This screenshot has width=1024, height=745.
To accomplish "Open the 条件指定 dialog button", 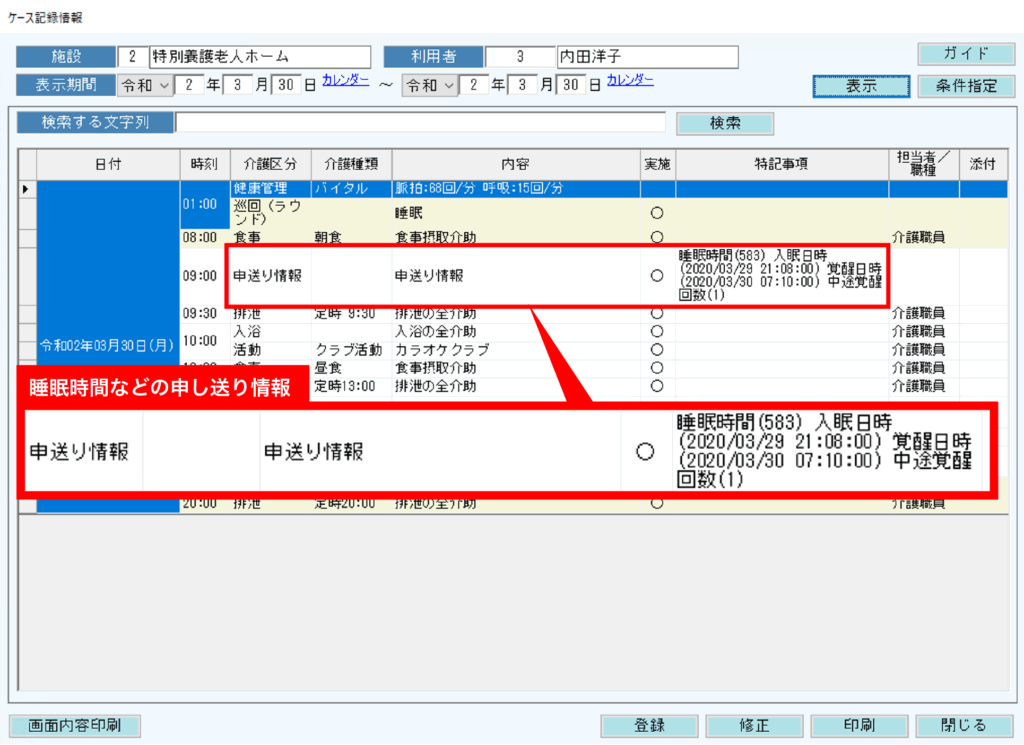I will coord(966,86).
